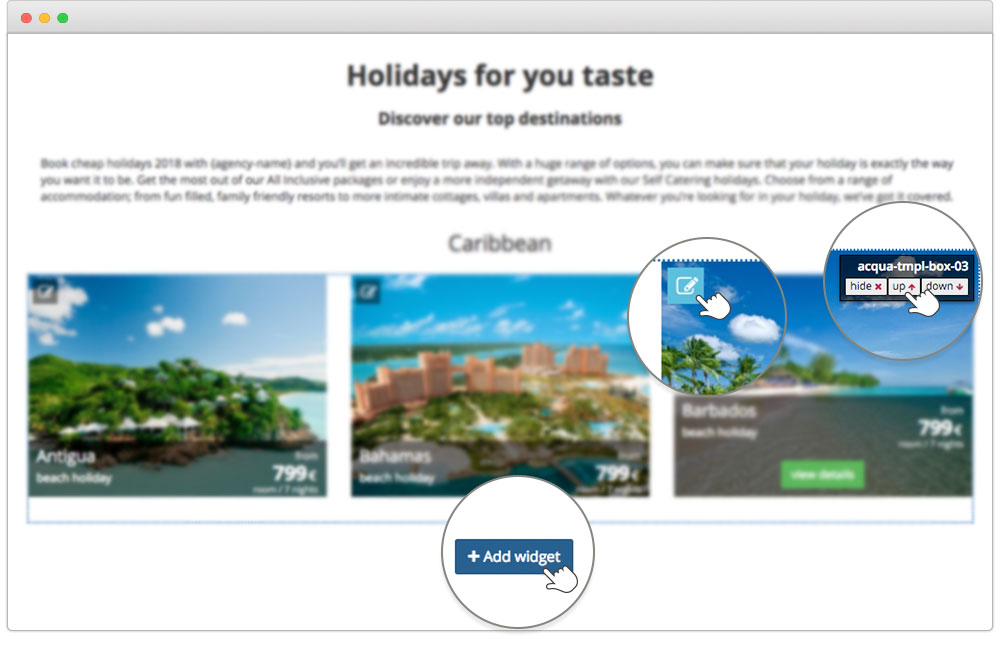1000x646 pixels.
Task: Move widget down with the down button
Action: (x=945, y=286)
